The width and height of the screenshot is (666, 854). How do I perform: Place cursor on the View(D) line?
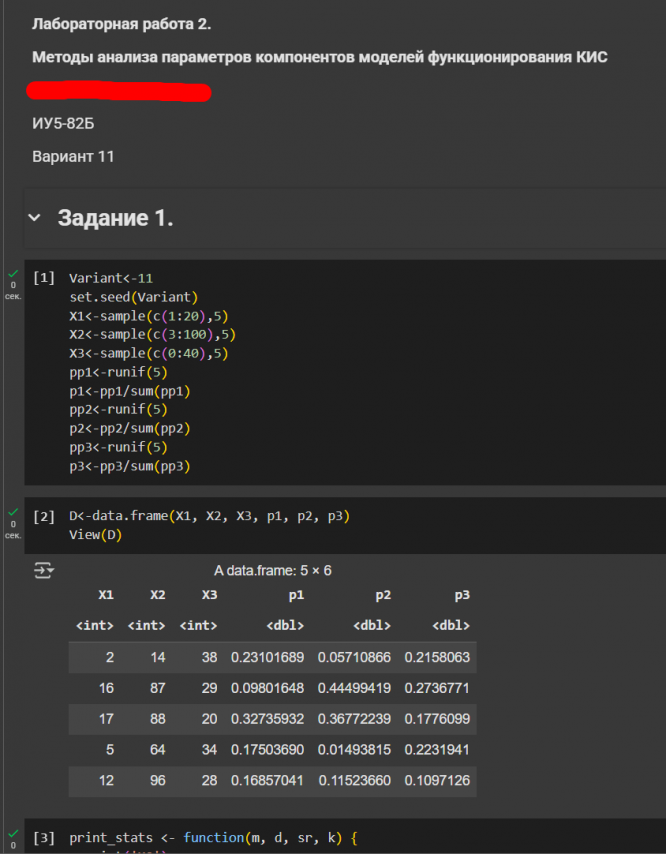[x=96, y=535]
